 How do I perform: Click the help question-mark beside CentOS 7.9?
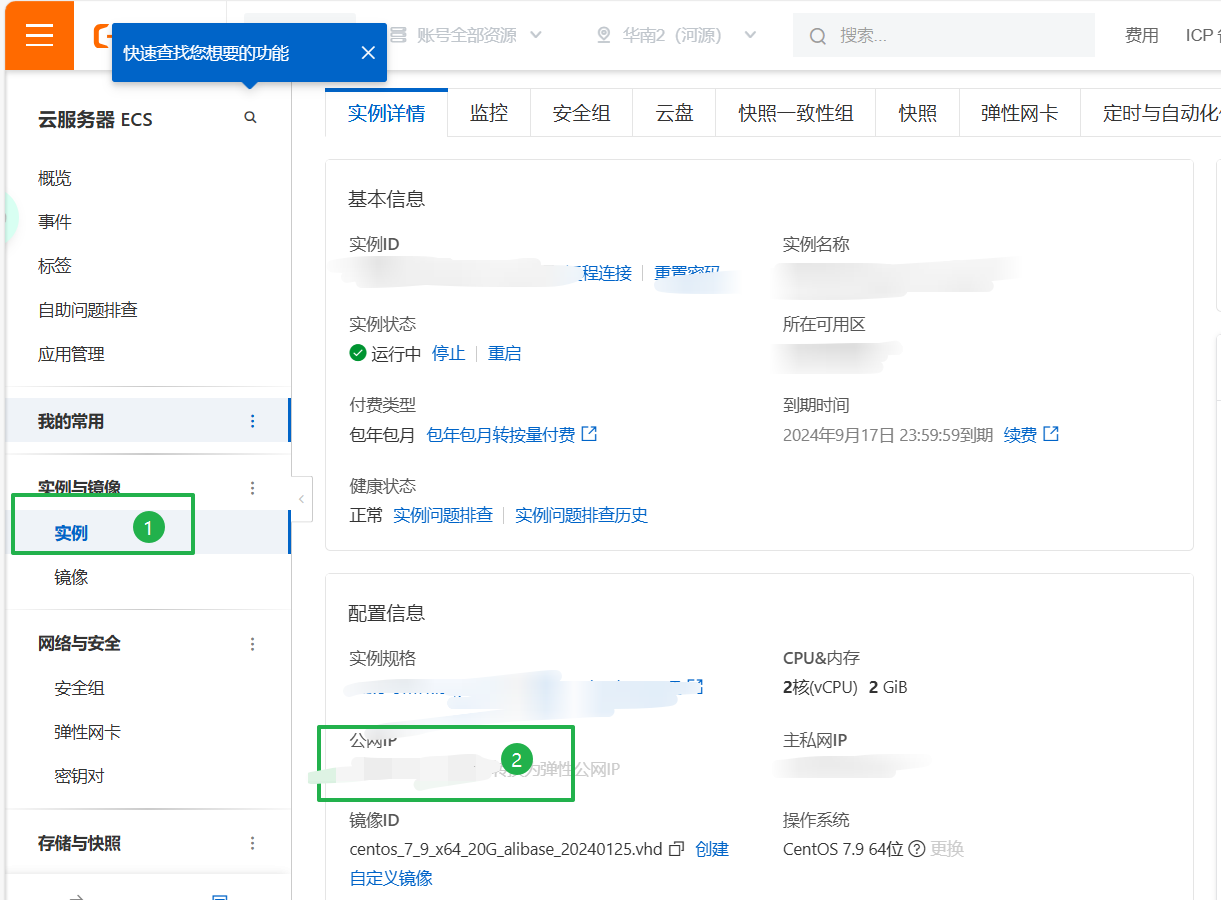click(915, 849)
